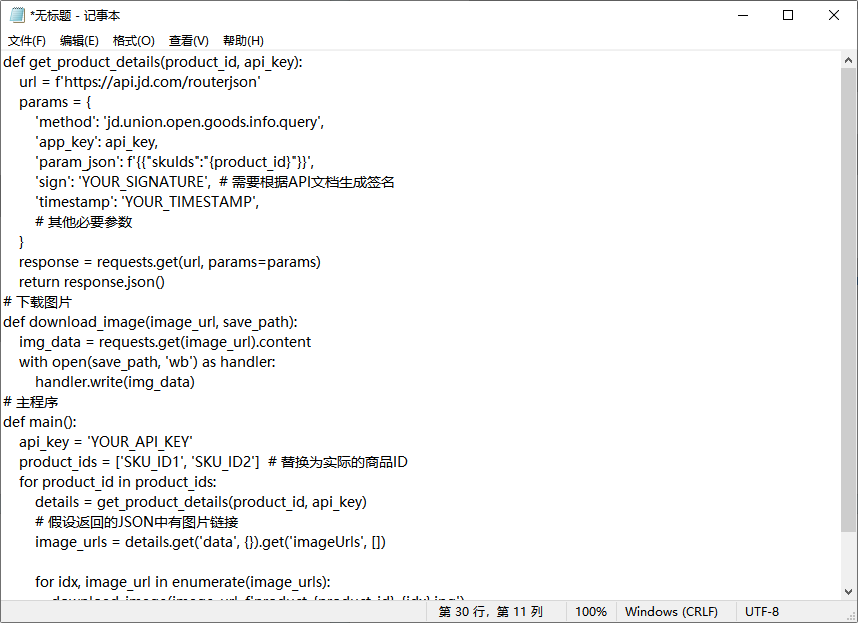Viewport: 858px width, 623px height.
Task: Open the 编辑(E) menu
Action: (79, 40)
